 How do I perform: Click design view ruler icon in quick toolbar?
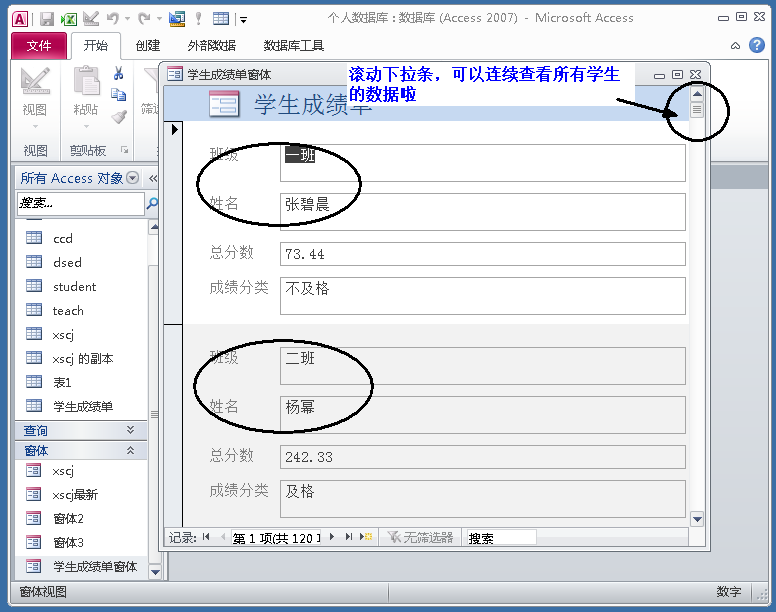[x=91, y=19]
